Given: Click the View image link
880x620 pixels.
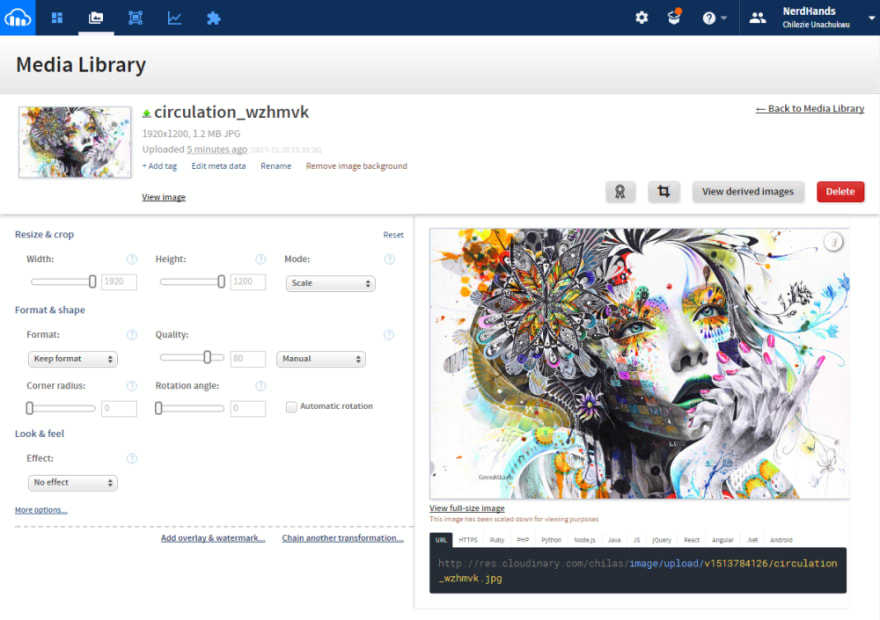Looking at the screenshot, I should click(163, 197).
